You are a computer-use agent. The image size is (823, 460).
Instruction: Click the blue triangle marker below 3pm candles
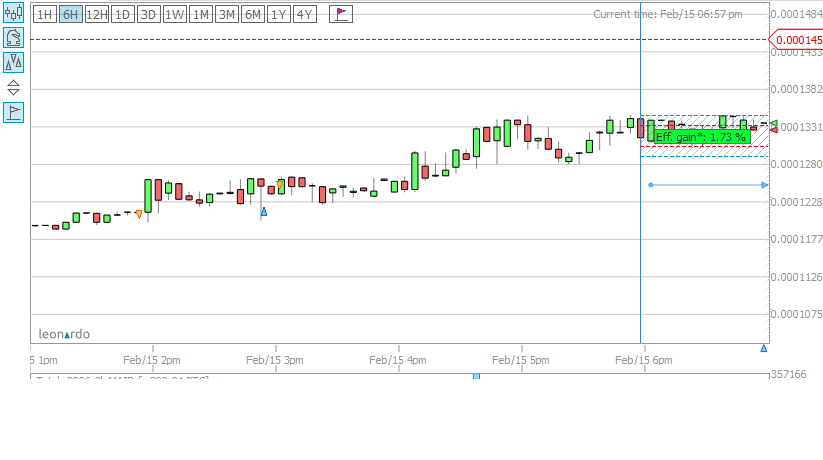(264, 212)
